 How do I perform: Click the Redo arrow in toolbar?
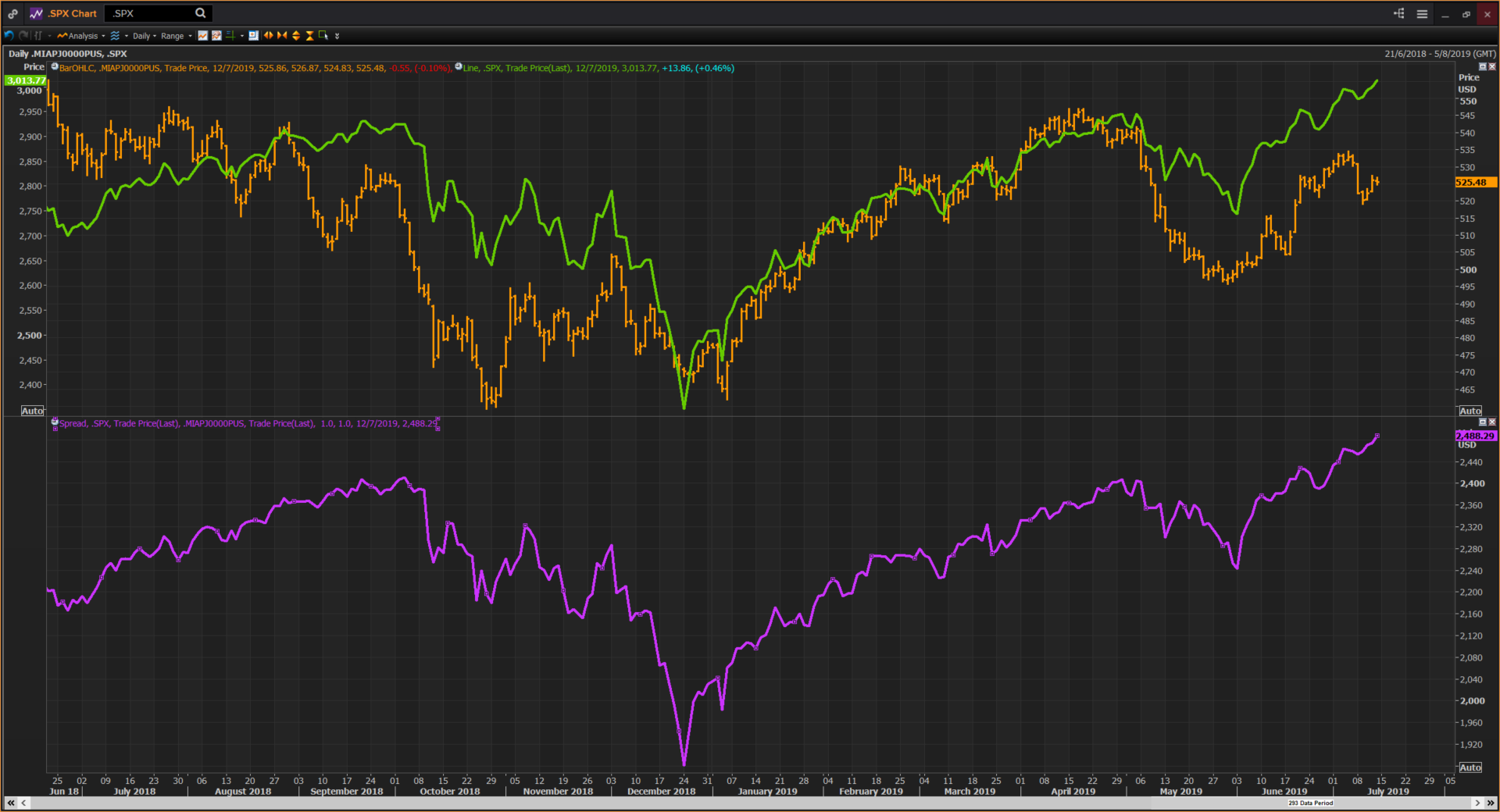[x=23, y=35]
